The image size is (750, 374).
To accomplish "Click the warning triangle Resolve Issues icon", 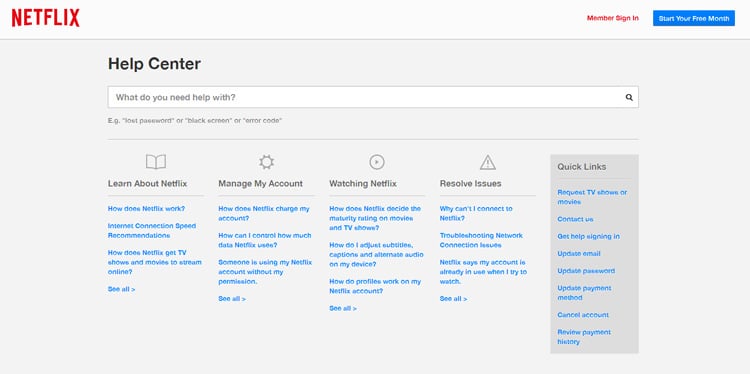I will (487, 162).
